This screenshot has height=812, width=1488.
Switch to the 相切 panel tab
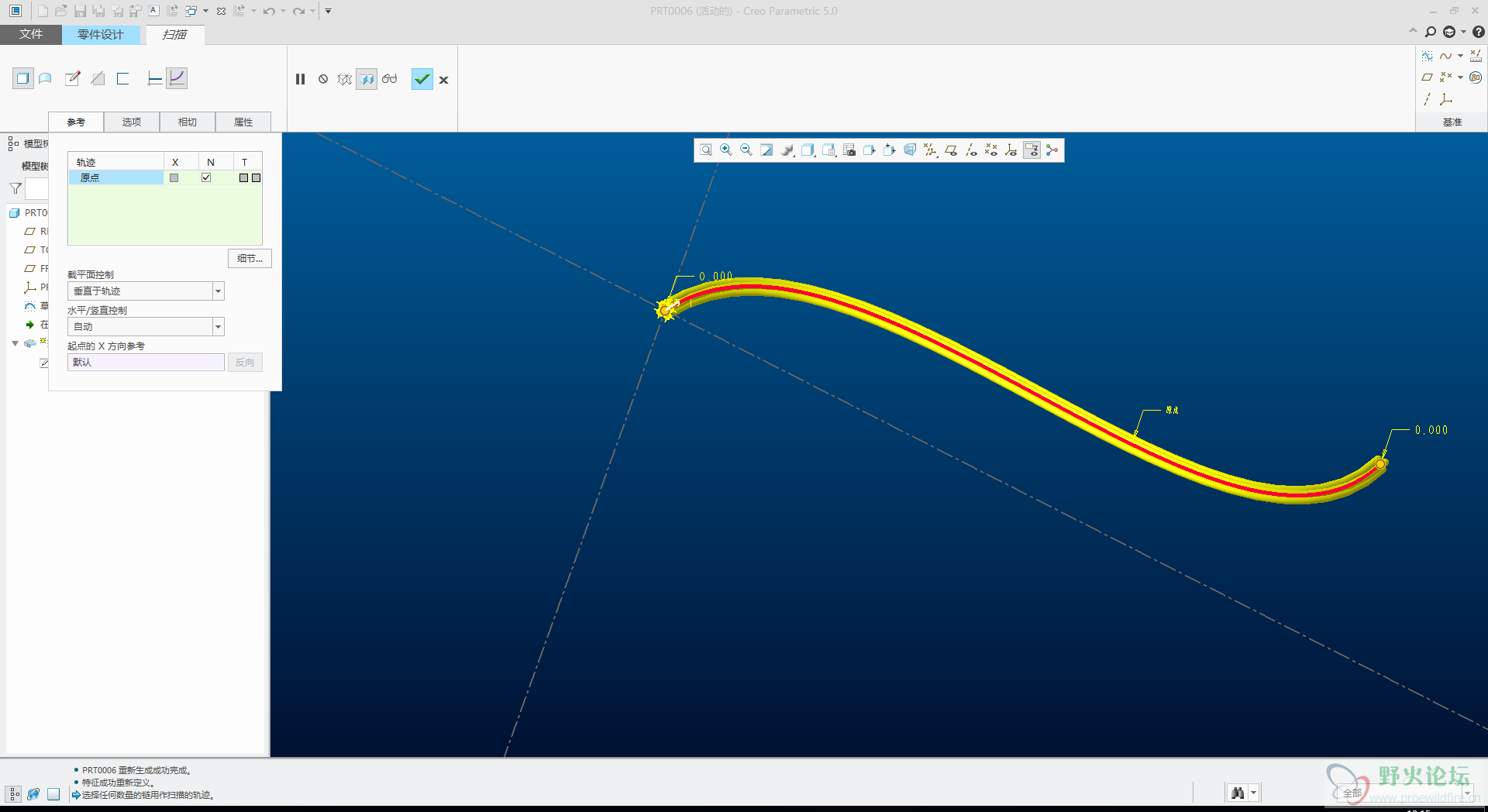click(x=188, y=122)
